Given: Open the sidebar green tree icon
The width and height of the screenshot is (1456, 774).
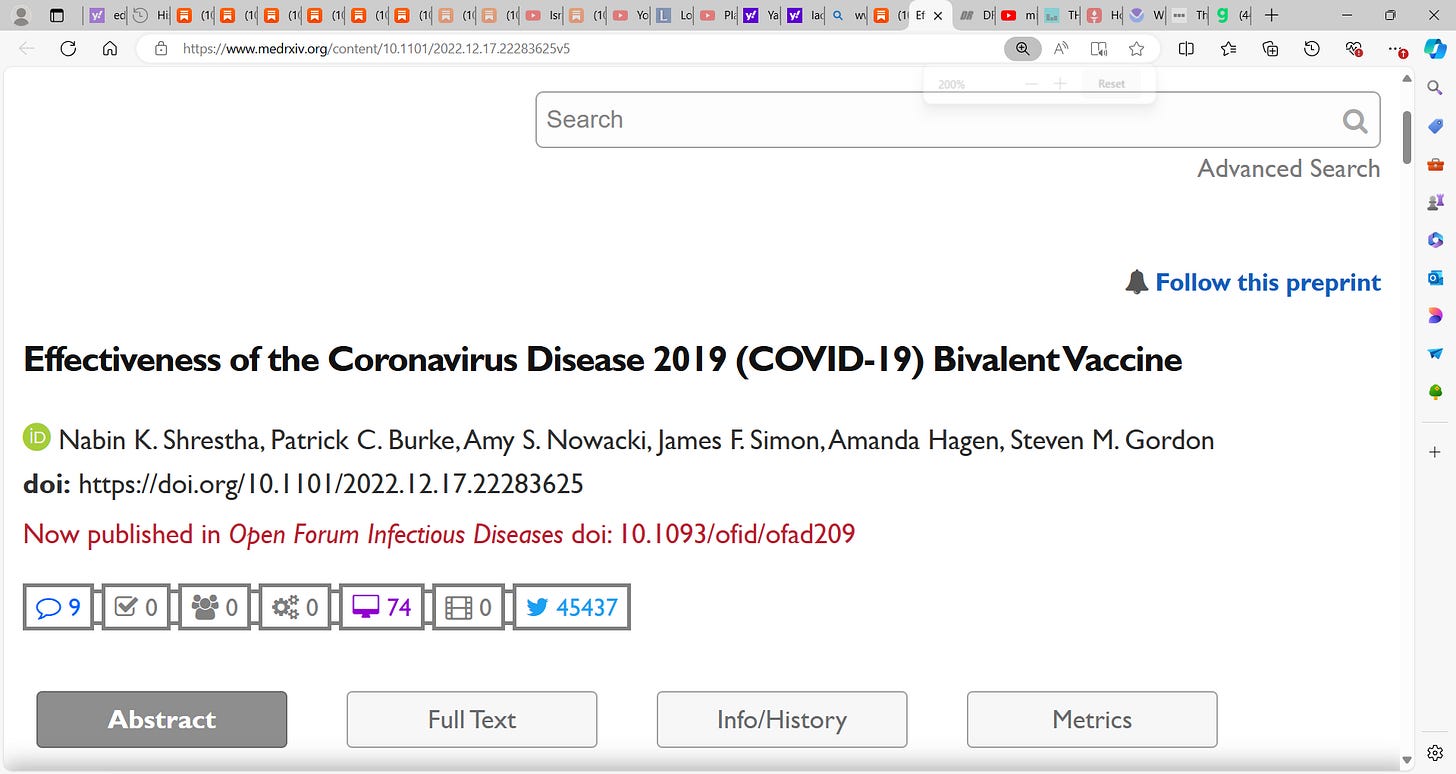Looking at the screenshot, I should [1435, 391].
